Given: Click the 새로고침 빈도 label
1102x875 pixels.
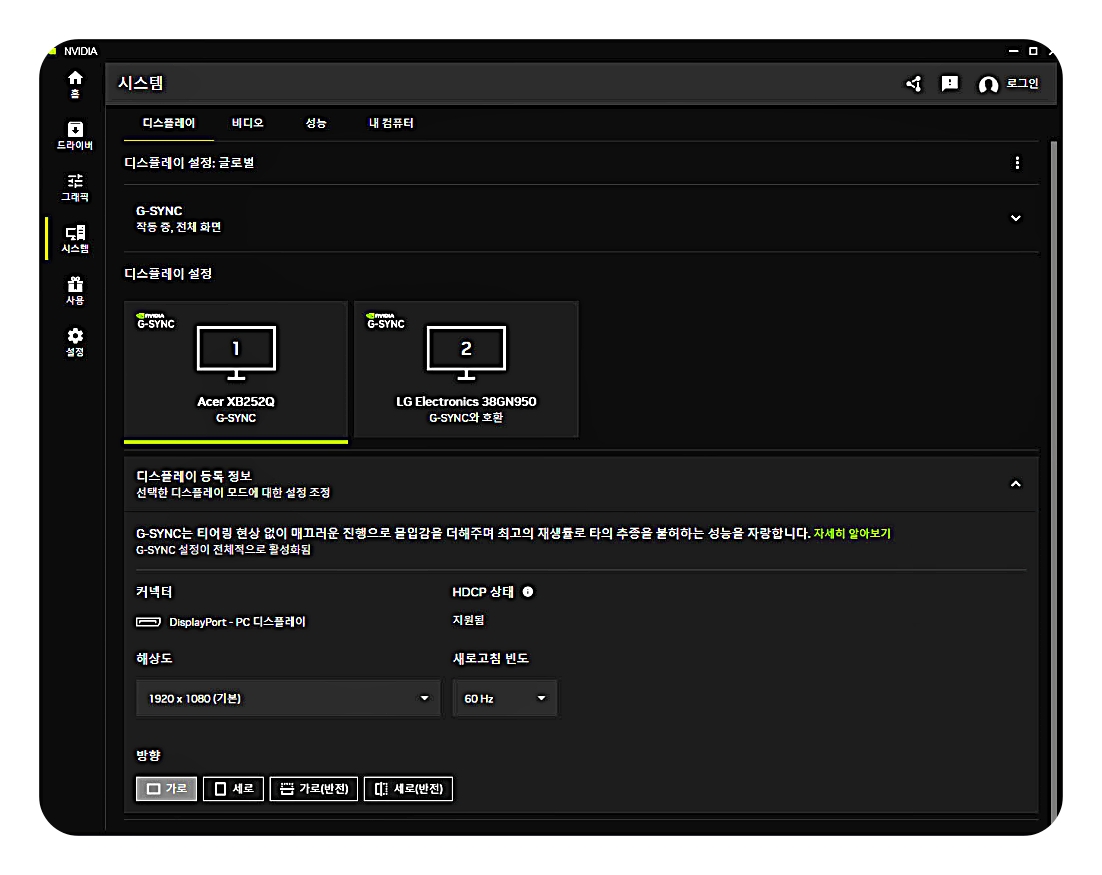Looking at the screenshot, I should click(x=491, y=659).
